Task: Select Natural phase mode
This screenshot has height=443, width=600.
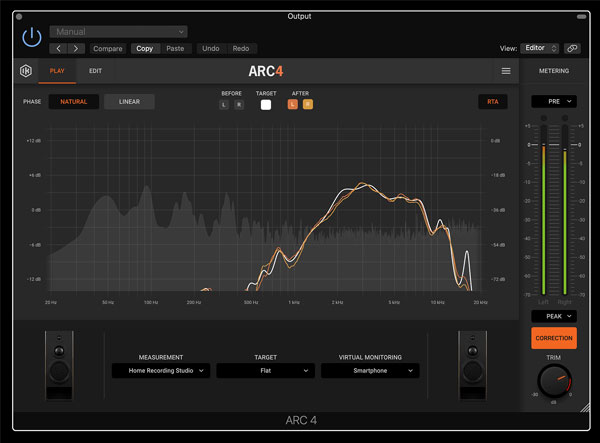Action: coord(73,102)
